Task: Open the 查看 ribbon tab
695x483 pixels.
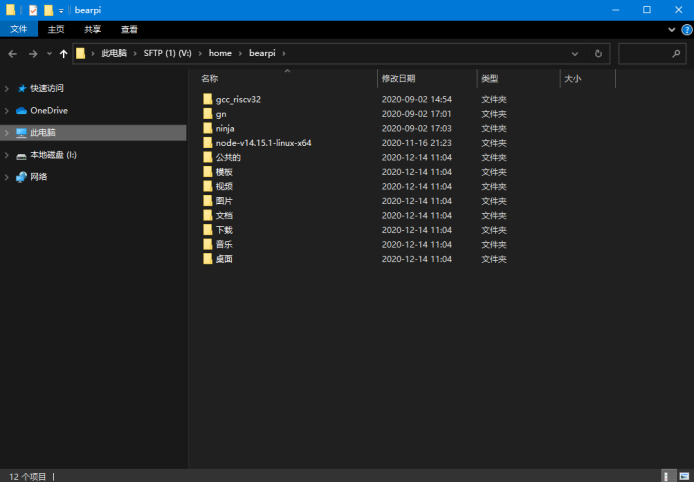Action: click(x=129, y=29)
